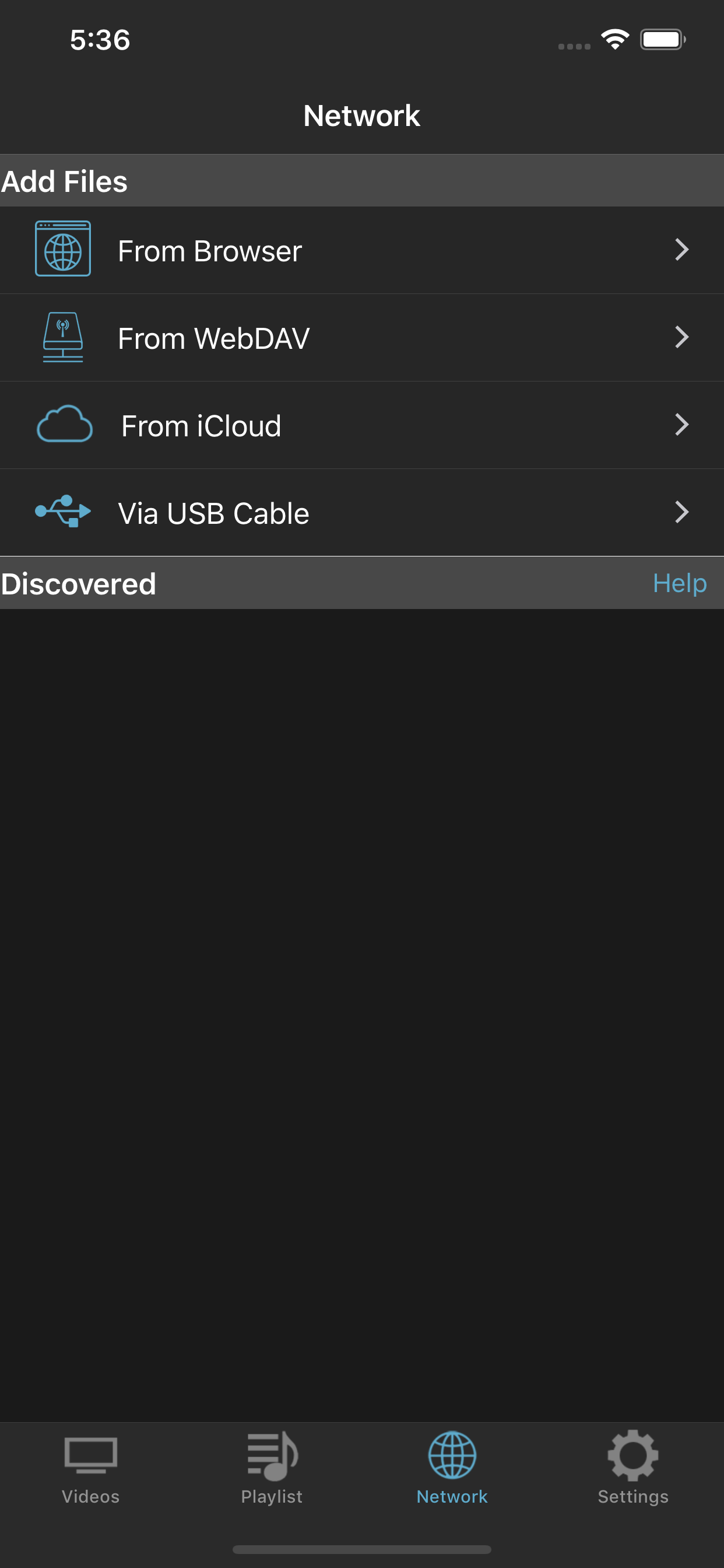Open the Settings tab label
The height and width of the screenshot is (1568, 724).
click(x=632, y=1497)
